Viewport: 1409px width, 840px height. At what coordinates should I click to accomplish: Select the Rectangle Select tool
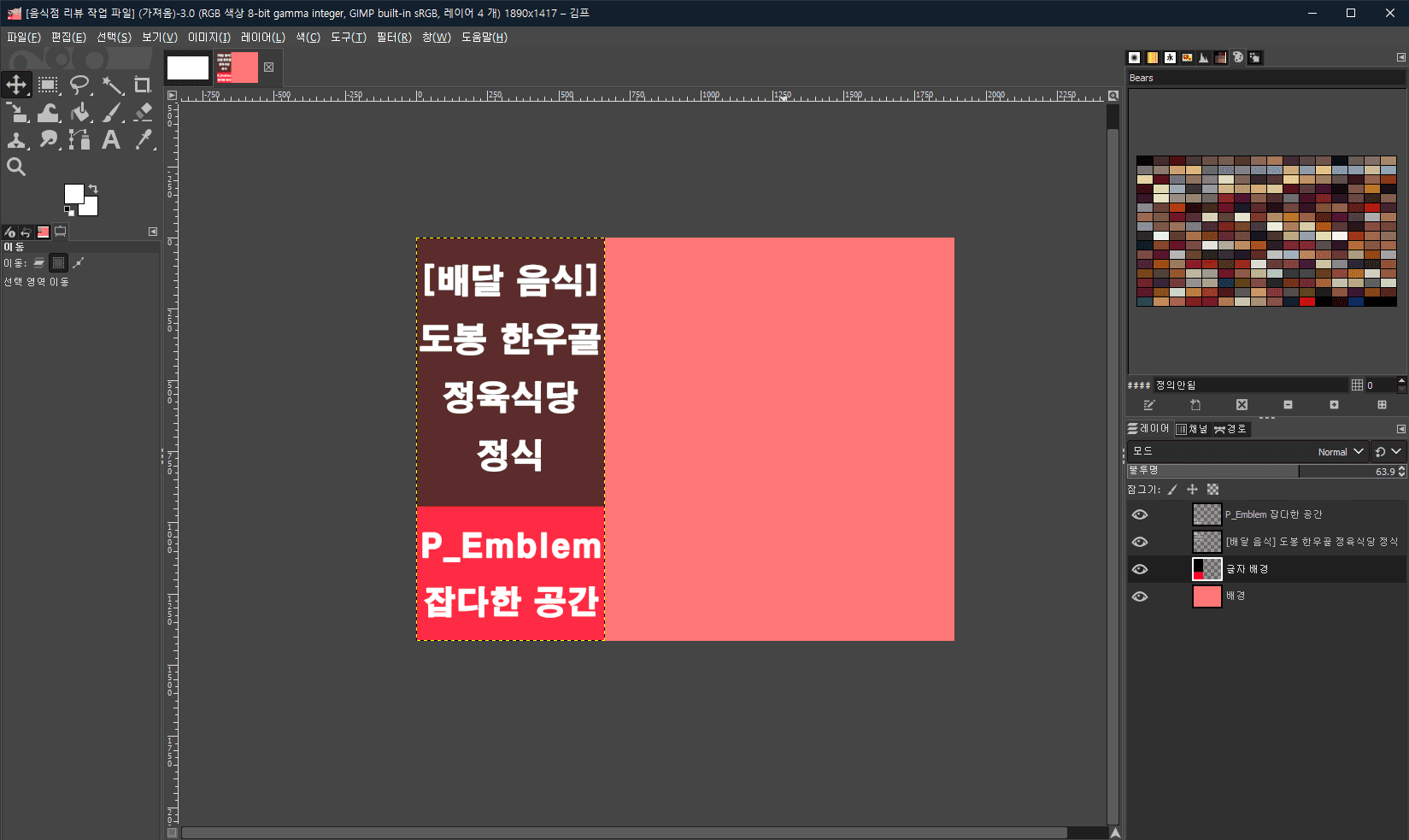pos(48,85)
